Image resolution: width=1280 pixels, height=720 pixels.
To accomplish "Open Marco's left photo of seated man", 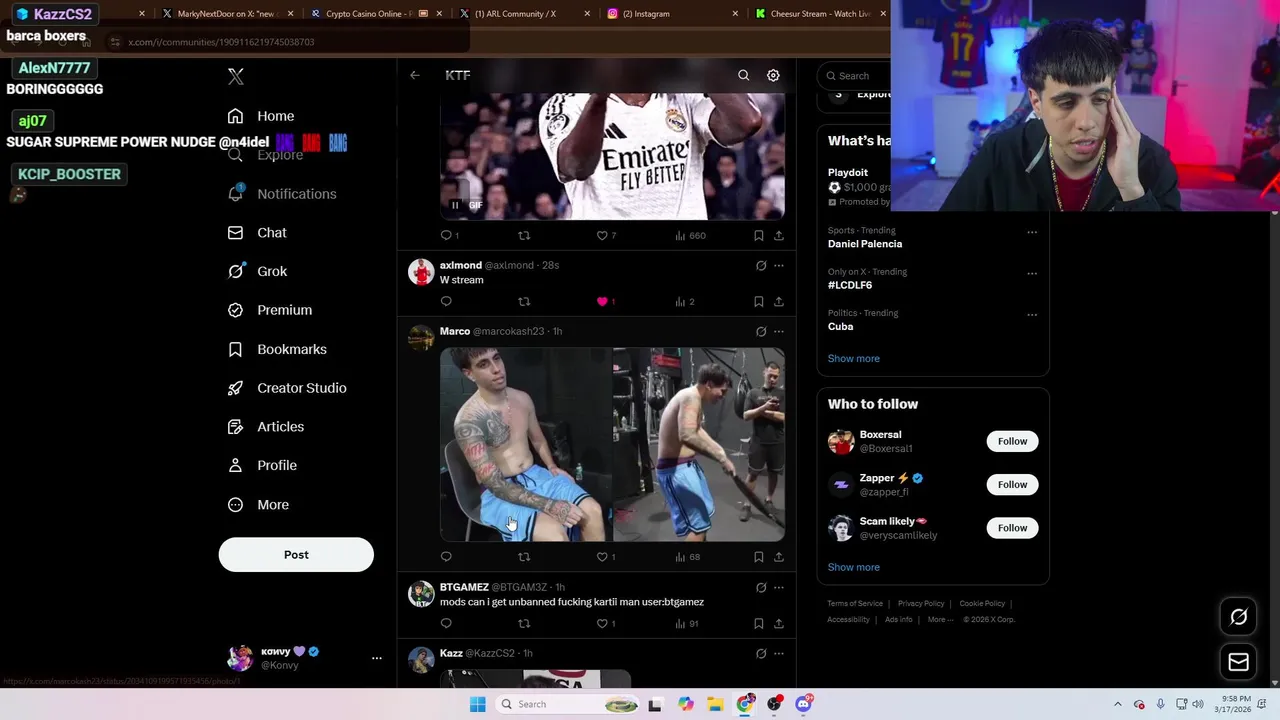I will (526, 445).
